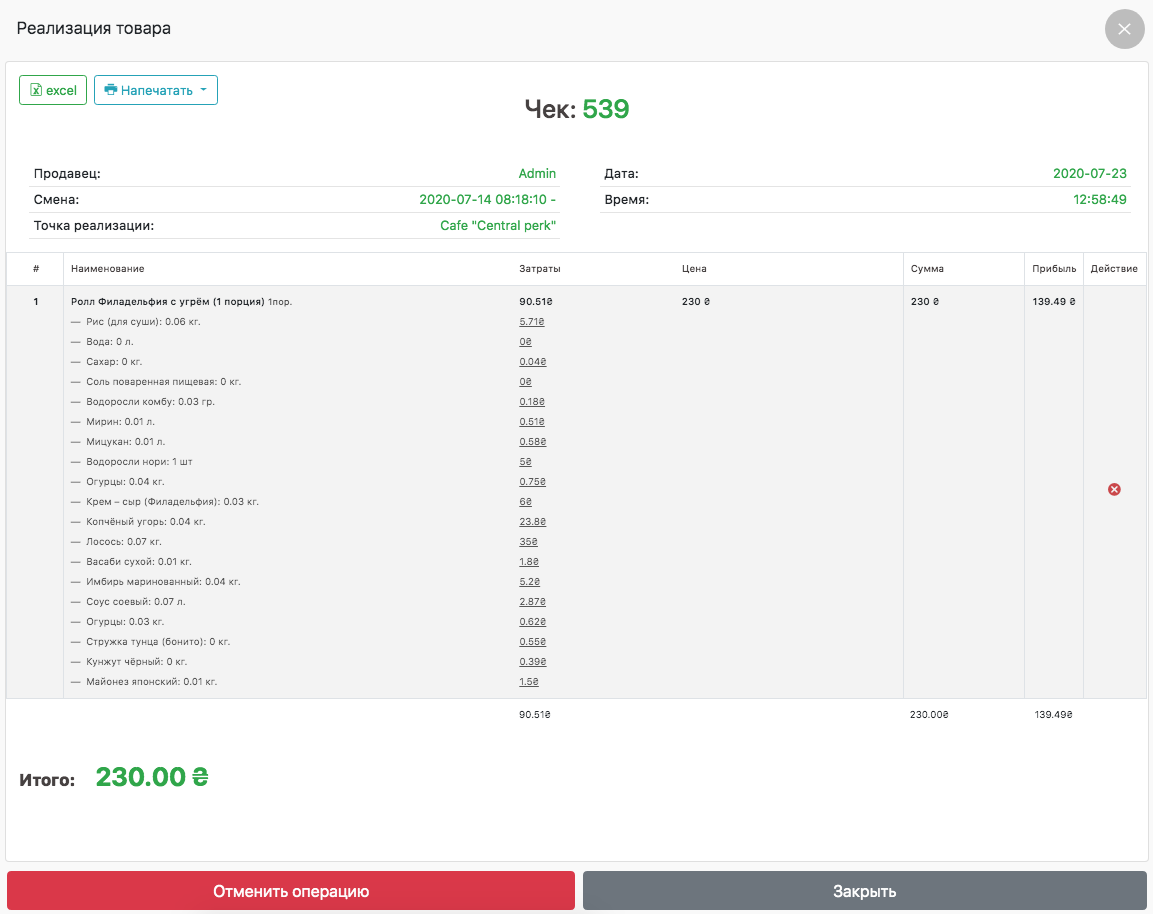Click the date value 2020-07-23
This screenshot has height=914, width=1153.
click(1089, 174)
